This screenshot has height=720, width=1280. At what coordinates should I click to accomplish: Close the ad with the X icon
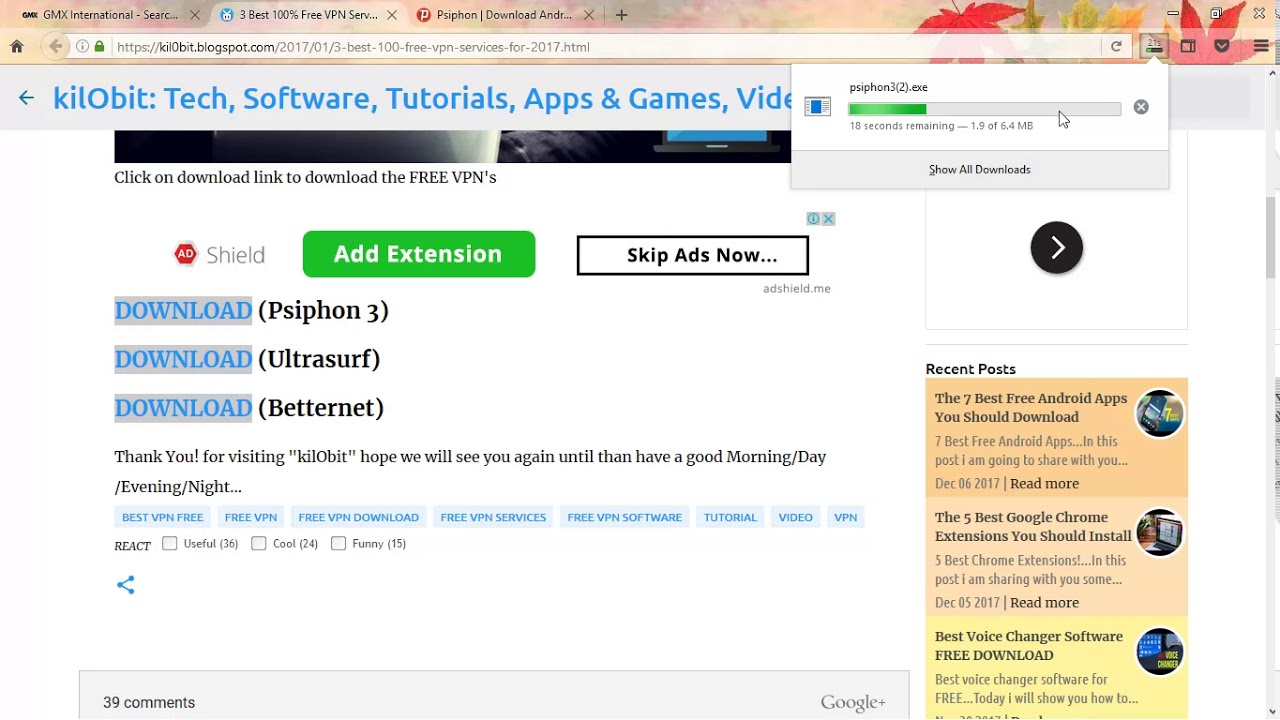coord(828,219)
